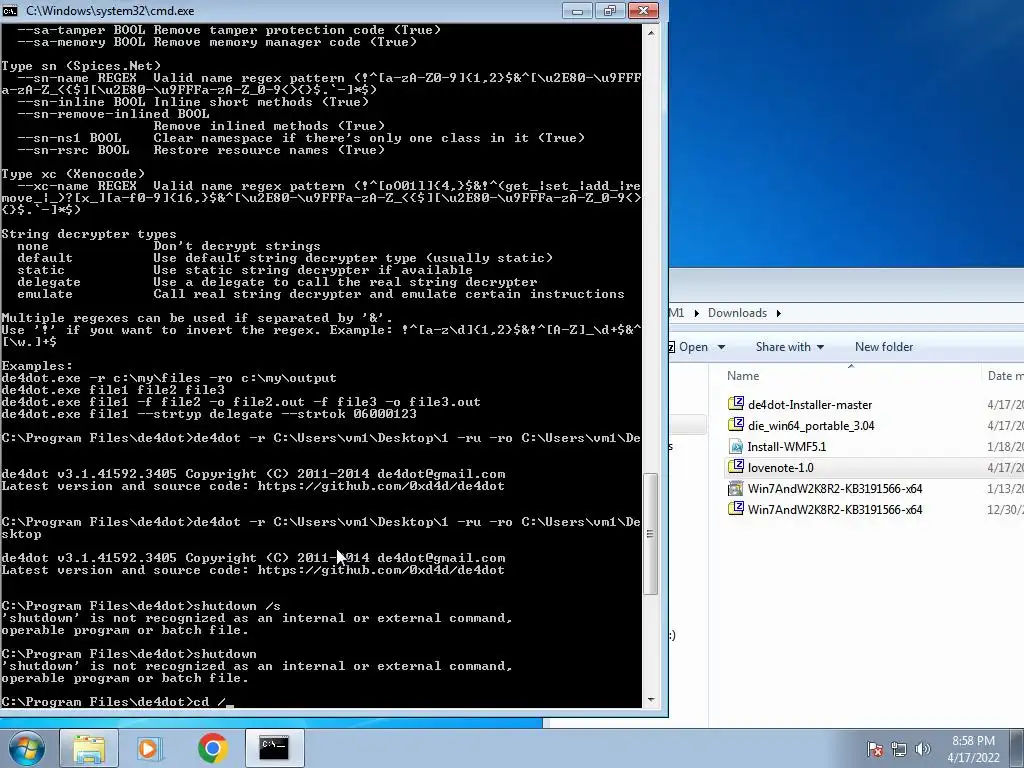Image resolution: width=1024 pixels, height=768 pixels.
Task: Click the network tray icon
Action: click(x=899, y=750)
